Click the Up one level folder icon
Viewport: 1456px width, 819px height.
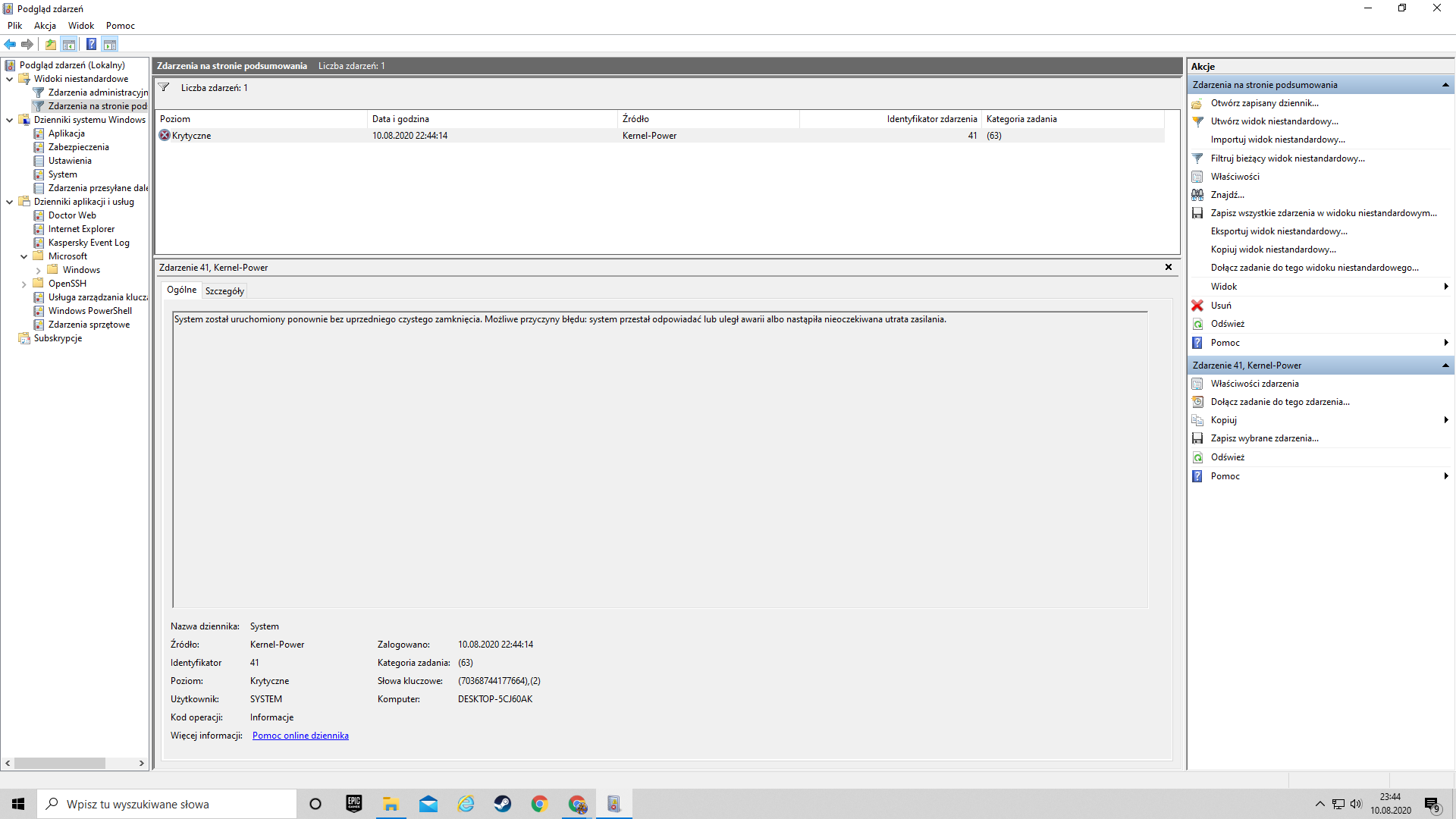[51, 44]
